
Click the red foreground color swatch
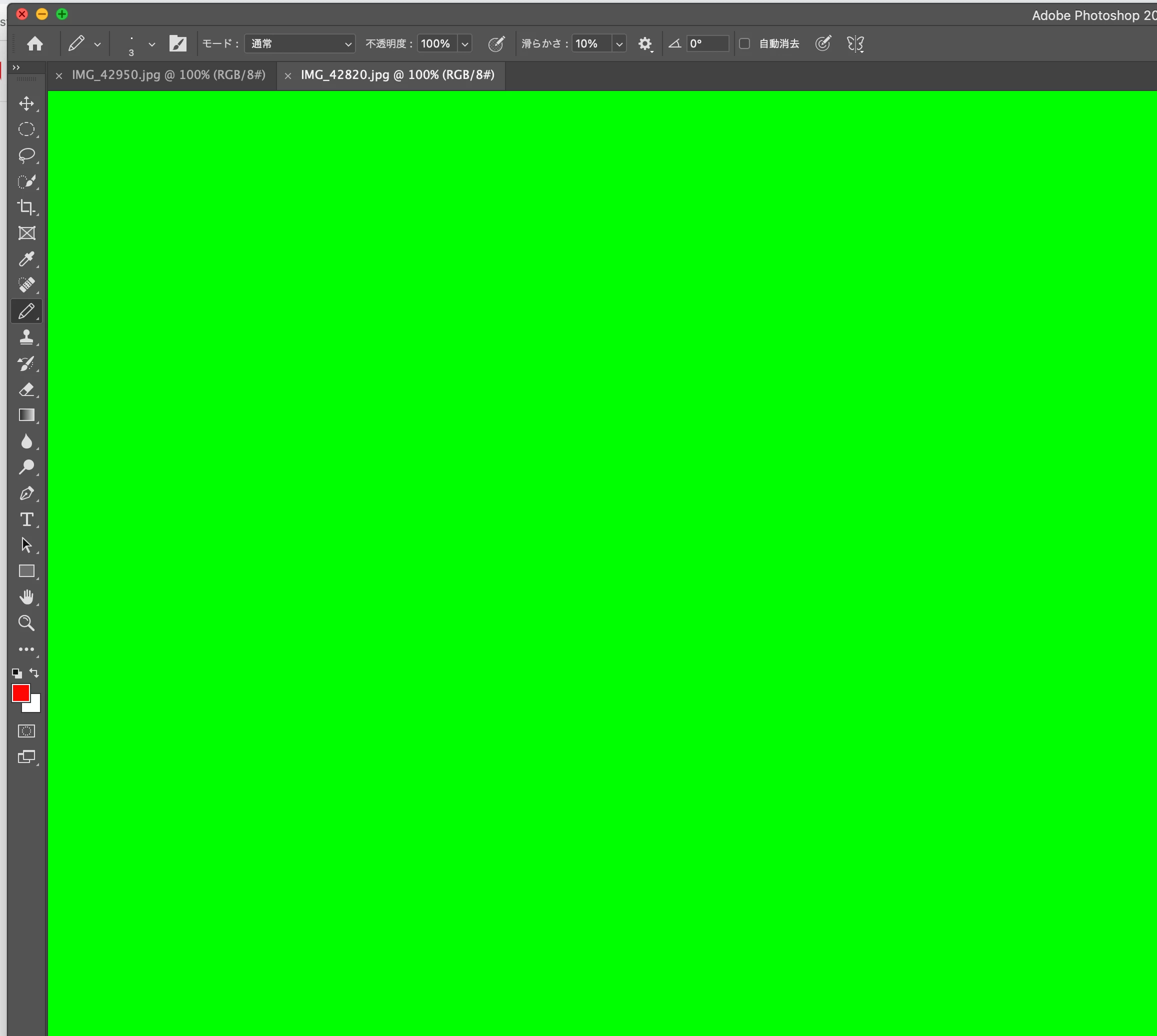(20, 693)
